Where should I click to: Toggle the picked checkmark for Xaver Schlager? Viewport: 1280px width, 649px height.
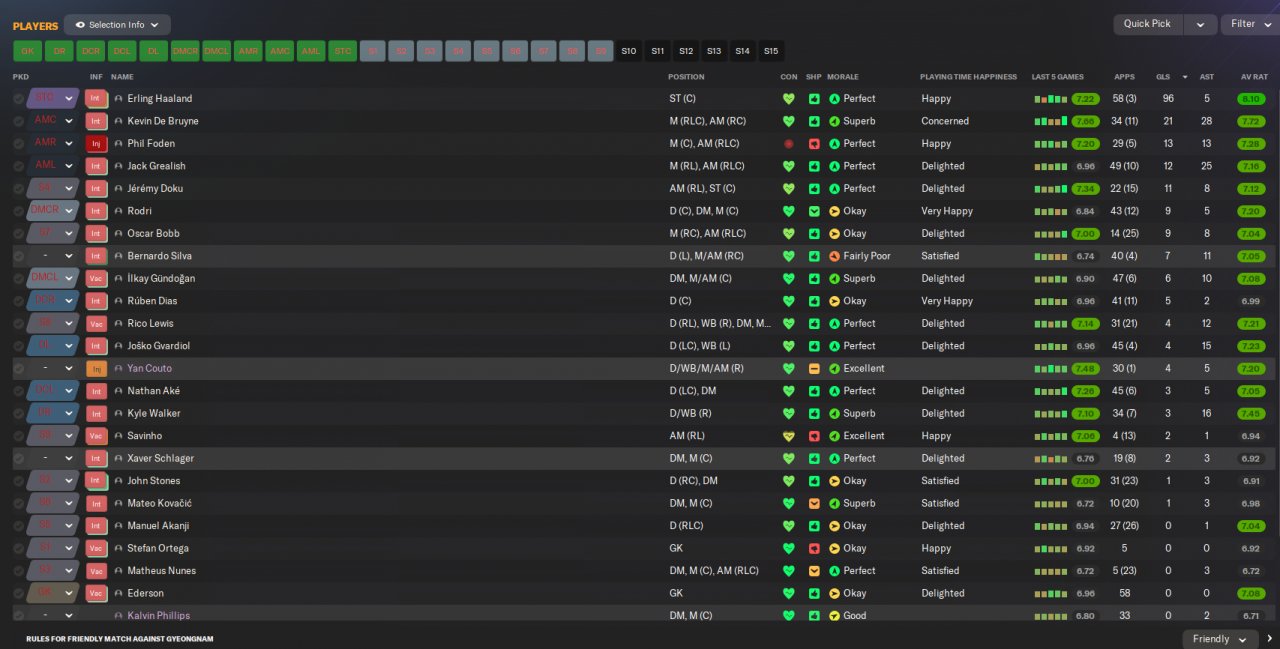[18, 459]
